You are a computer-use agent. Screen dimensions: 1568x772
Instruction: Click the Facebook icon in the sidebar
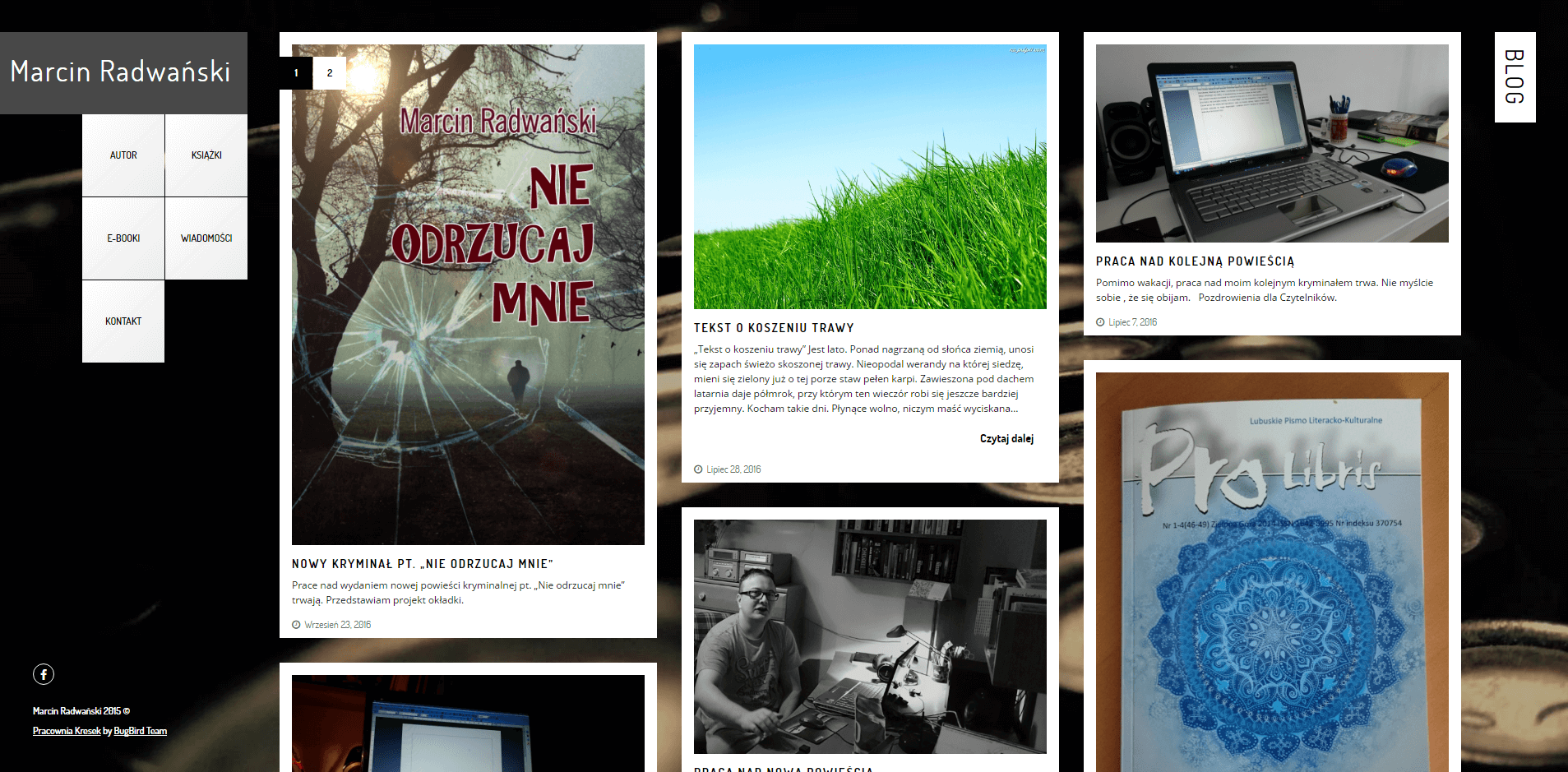43,674
